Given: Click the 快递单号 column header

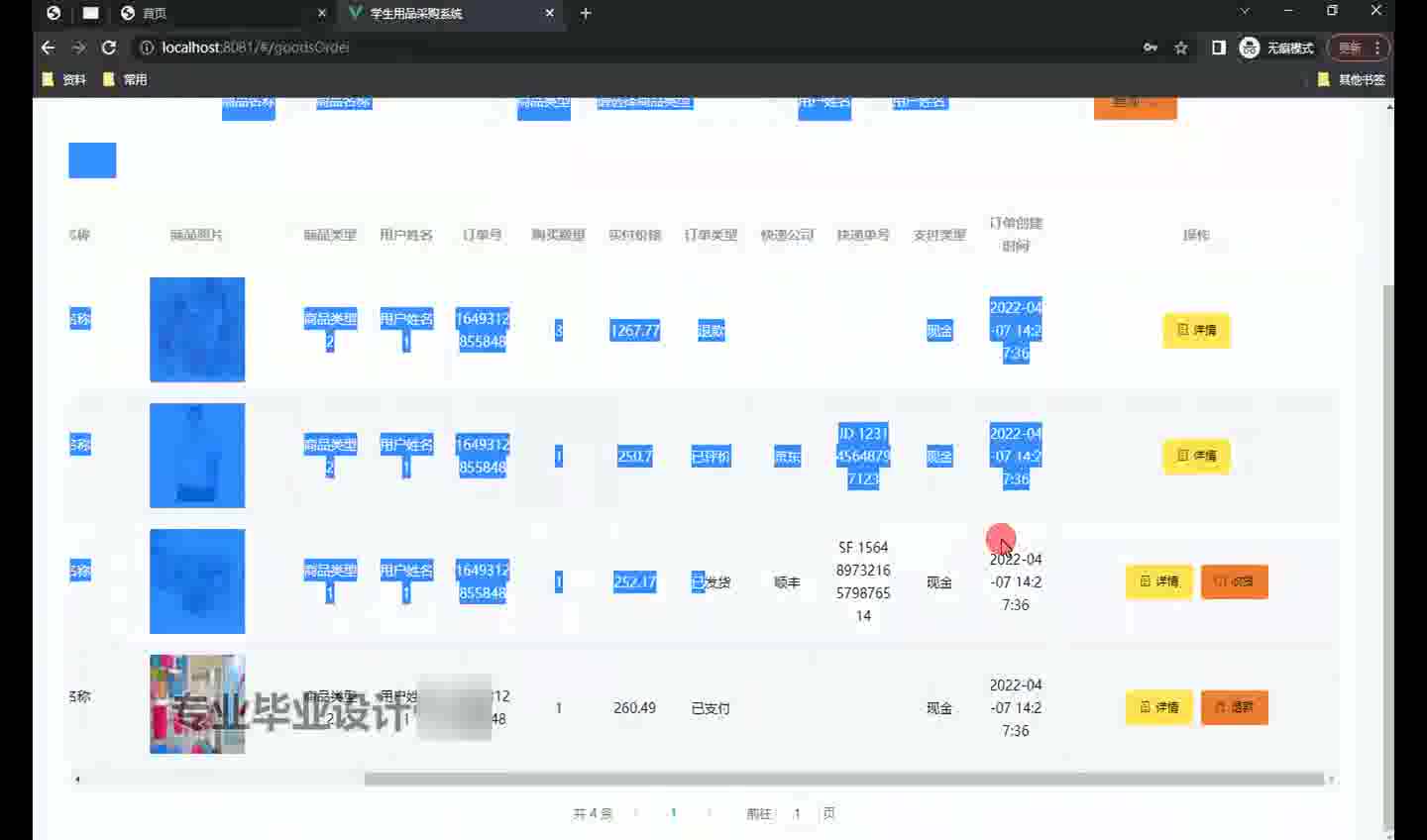Looking at the screenshot, I should tap(863, 235).
